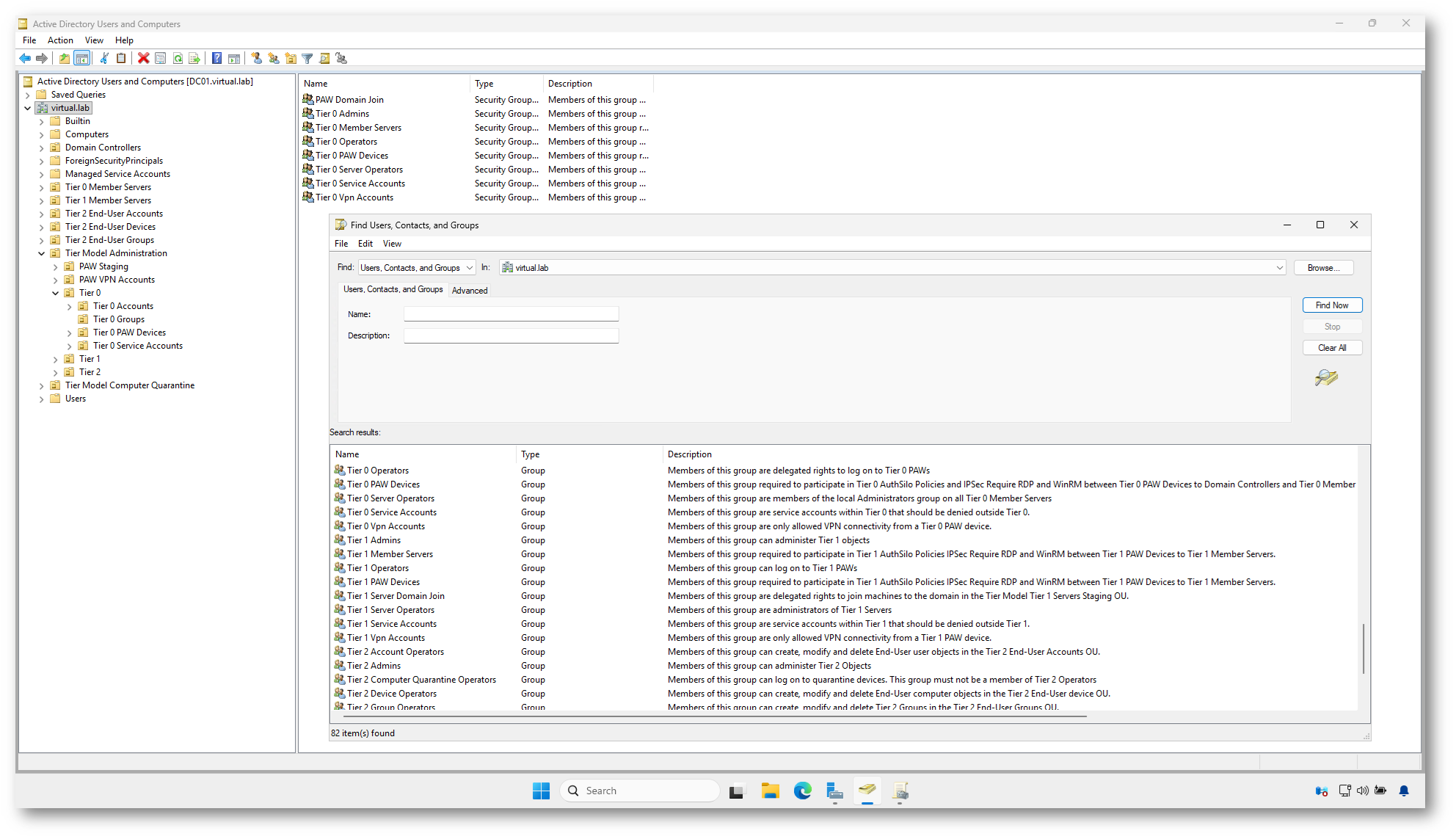Screen dimensions: 1456x839
Task: Select PAW Domain Join group in main list
Action: click(x=349, y=100)
